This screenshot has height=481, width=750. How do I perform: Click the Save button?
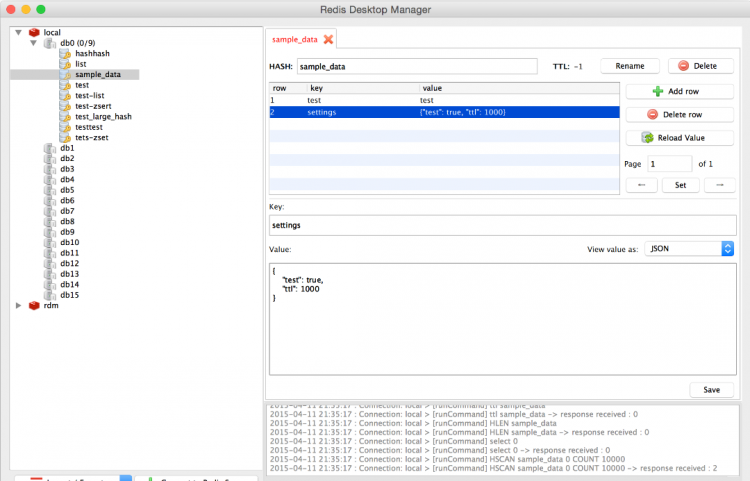tap(712, 390)
